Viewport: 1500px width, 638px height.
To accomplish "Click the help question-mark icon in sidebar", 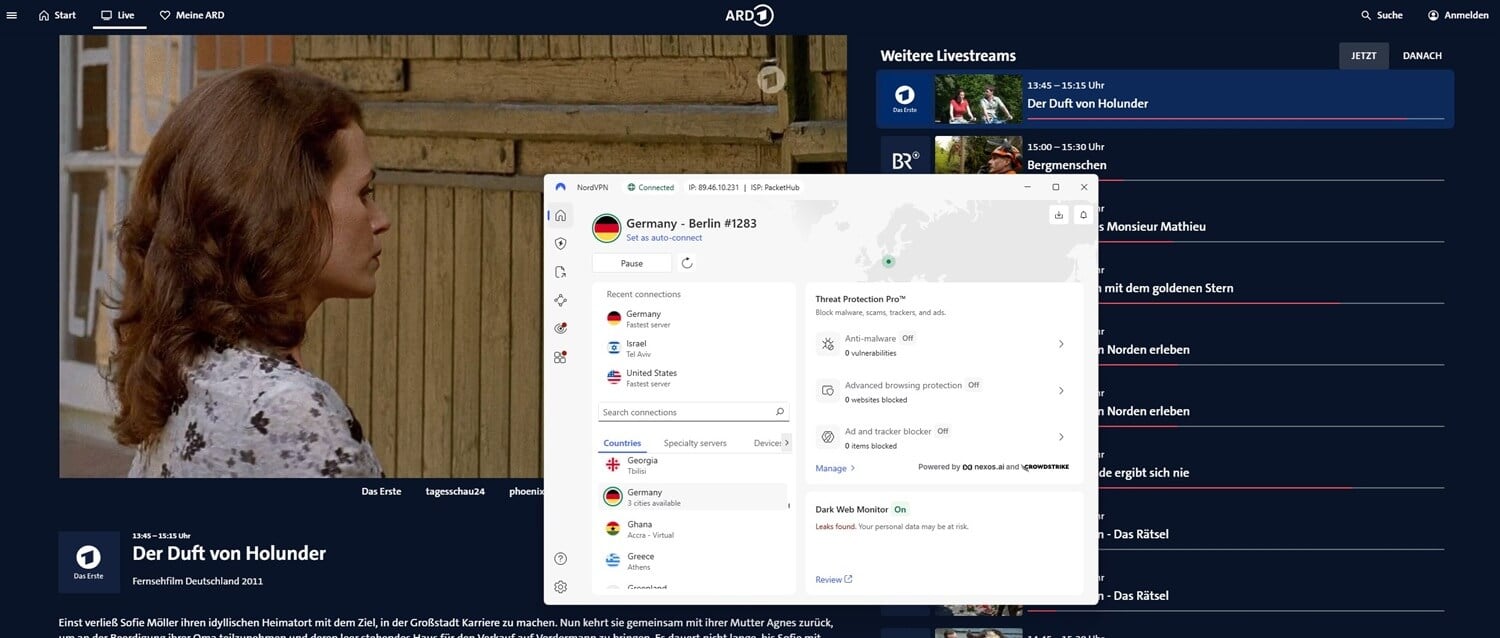I will (x=560, y=558).
